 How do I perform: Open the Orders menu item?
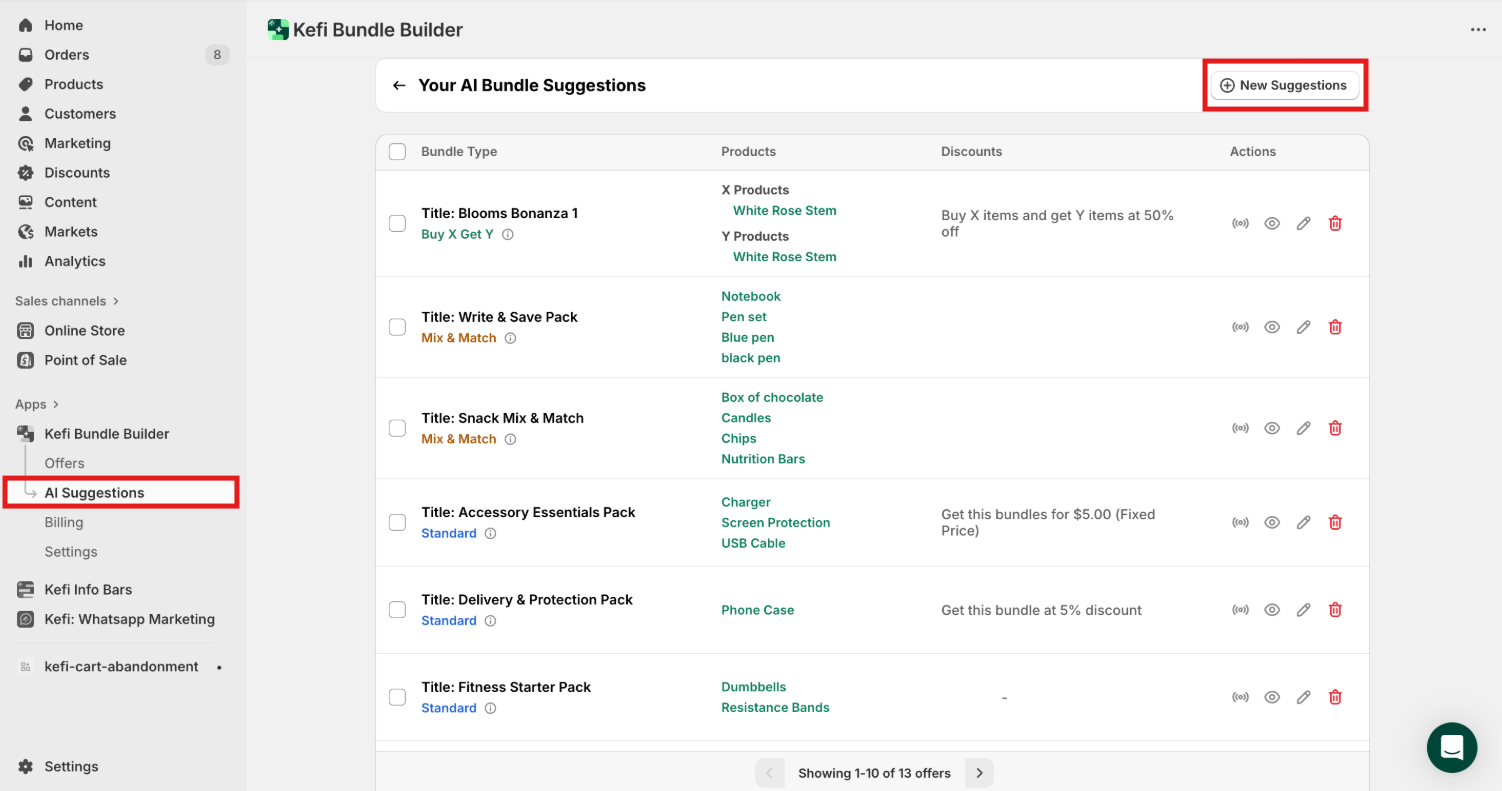click(67, 55)
